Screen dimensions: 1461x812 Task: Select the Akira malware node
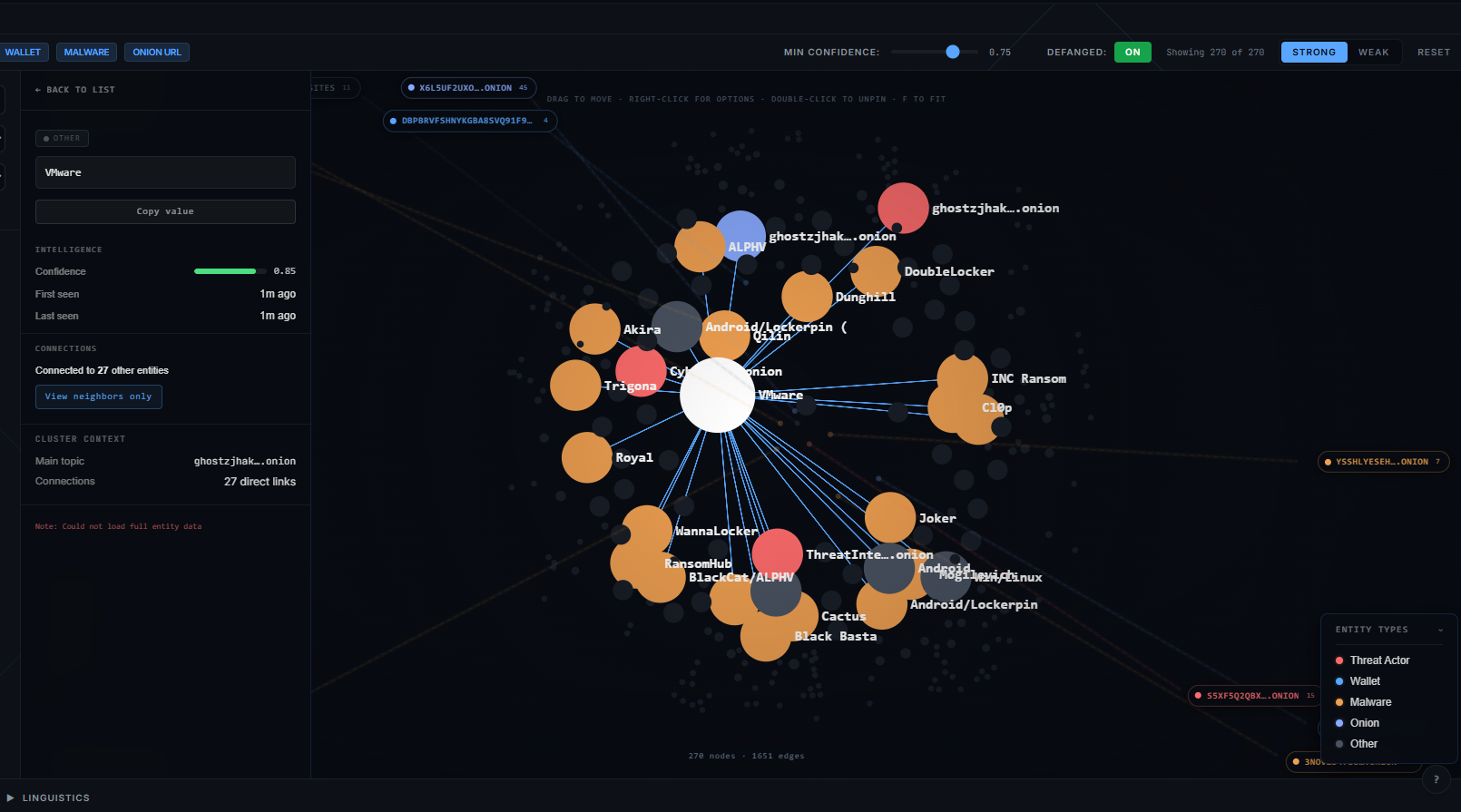pyautogui.click(x=594, y=329)
